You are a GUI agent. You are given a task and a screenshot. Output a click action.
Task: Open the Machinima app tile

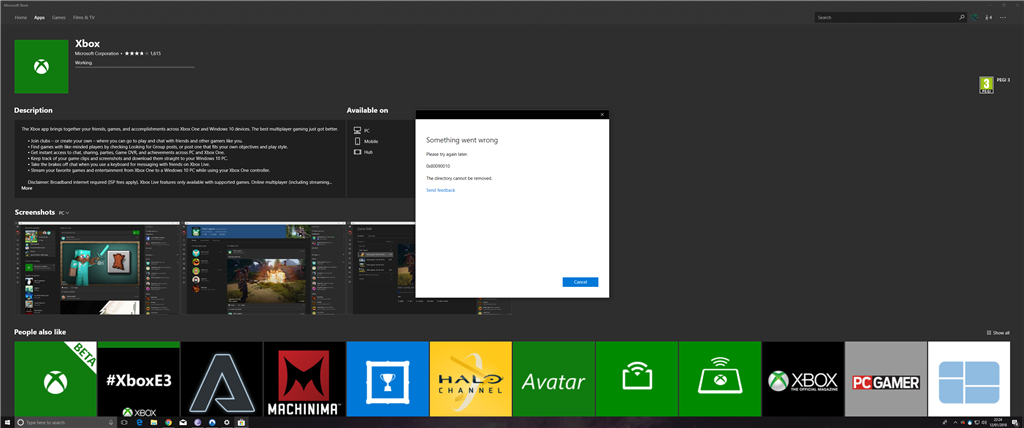[304, 378]
